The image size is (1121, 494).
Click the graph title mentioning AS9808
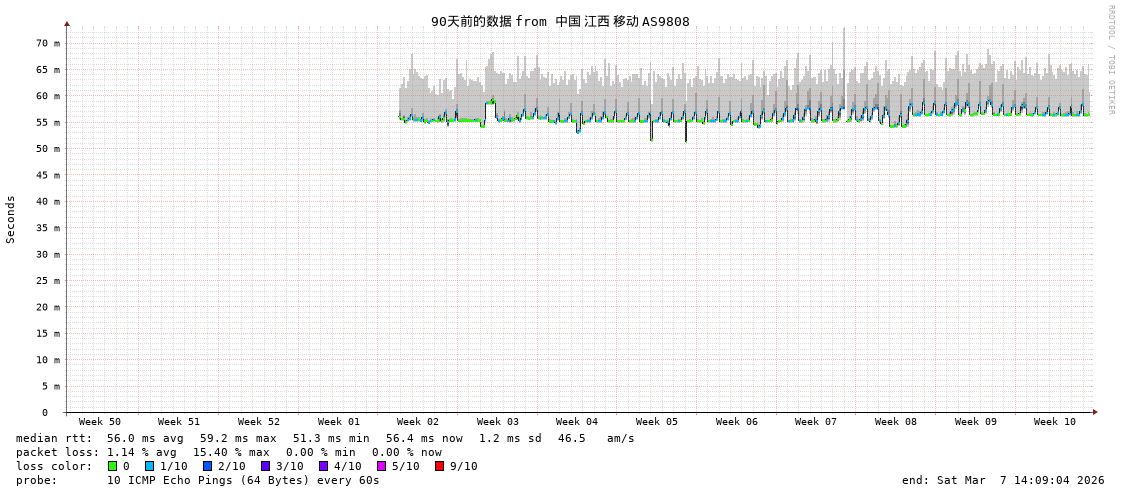click(560, 21)
